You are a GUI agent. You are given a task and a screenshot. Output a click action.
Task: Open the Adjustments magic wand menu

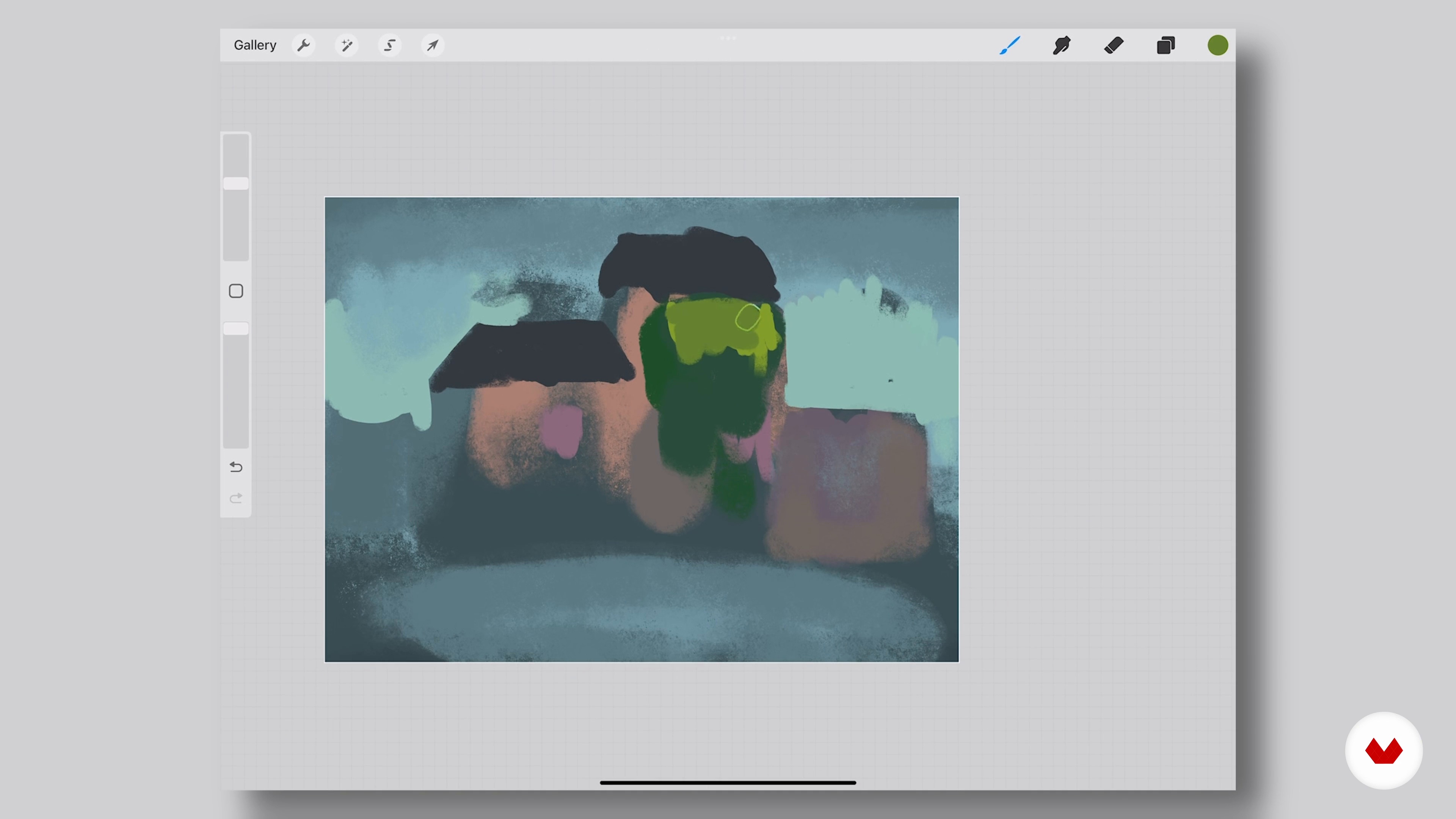pos(347,45)
